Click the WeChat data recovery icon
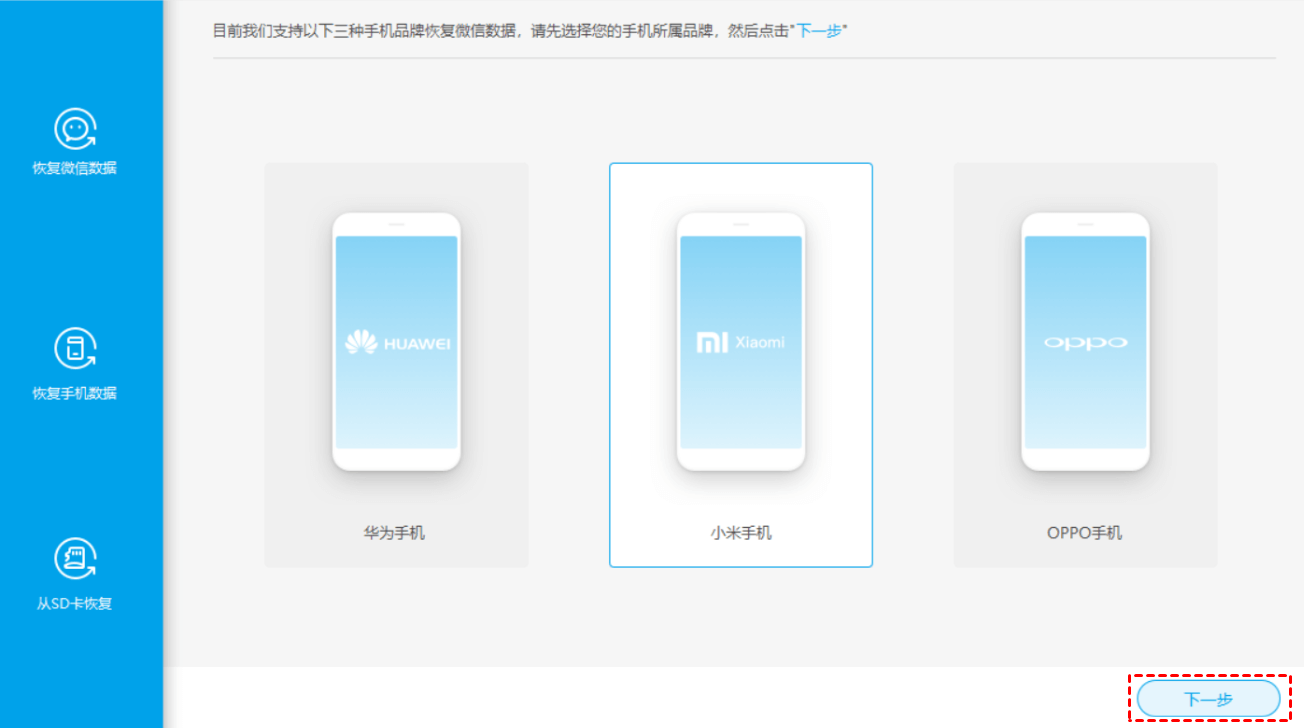 tap(75, 129)
